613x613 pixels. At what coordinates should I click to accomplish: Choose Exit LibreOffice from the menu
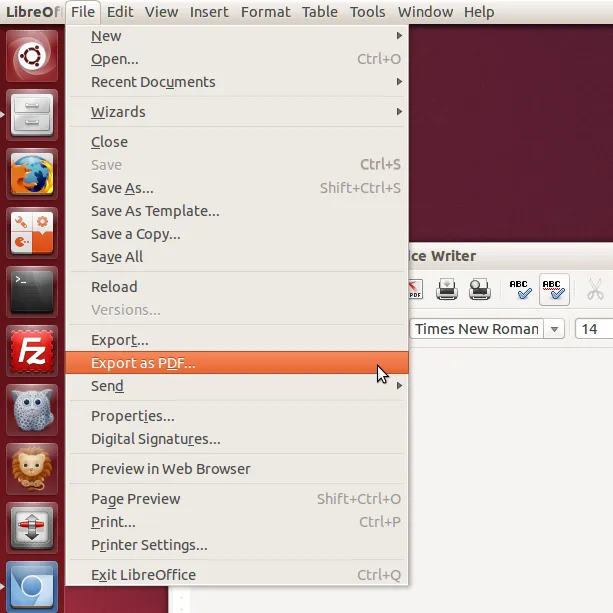pos(143,575)
